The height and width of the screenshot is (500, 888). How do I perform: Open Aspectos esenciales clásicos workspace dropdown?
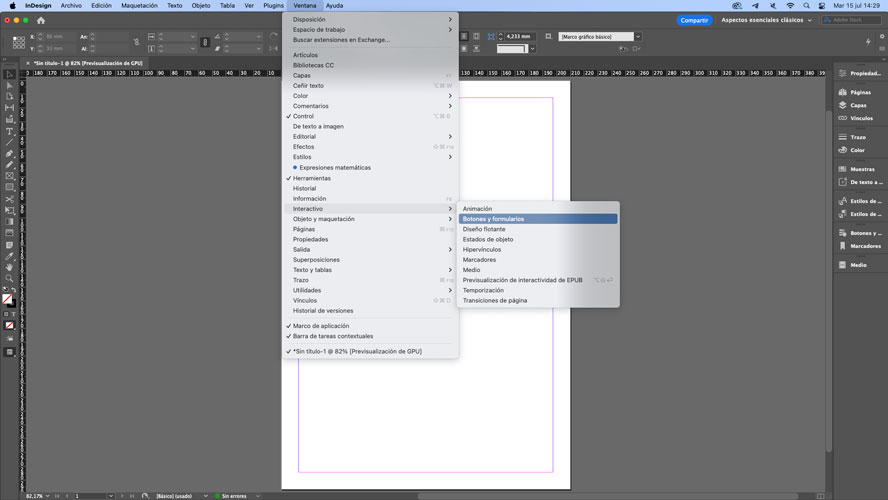[766, 20]
